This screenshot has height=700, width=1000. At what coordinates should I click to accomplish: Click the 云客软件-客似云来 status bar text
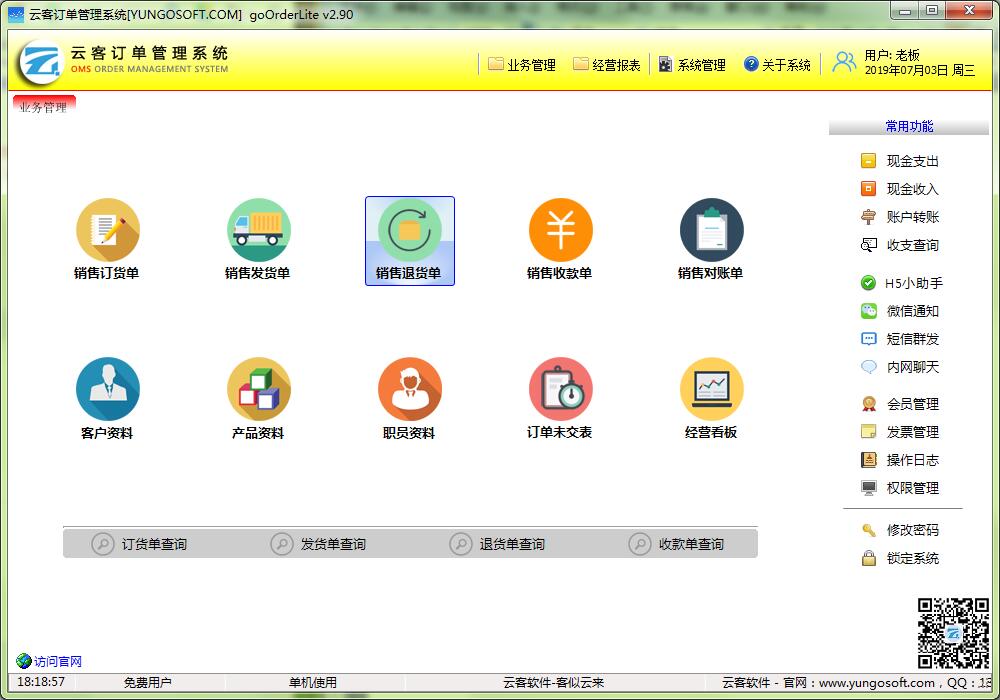[554, 682]
